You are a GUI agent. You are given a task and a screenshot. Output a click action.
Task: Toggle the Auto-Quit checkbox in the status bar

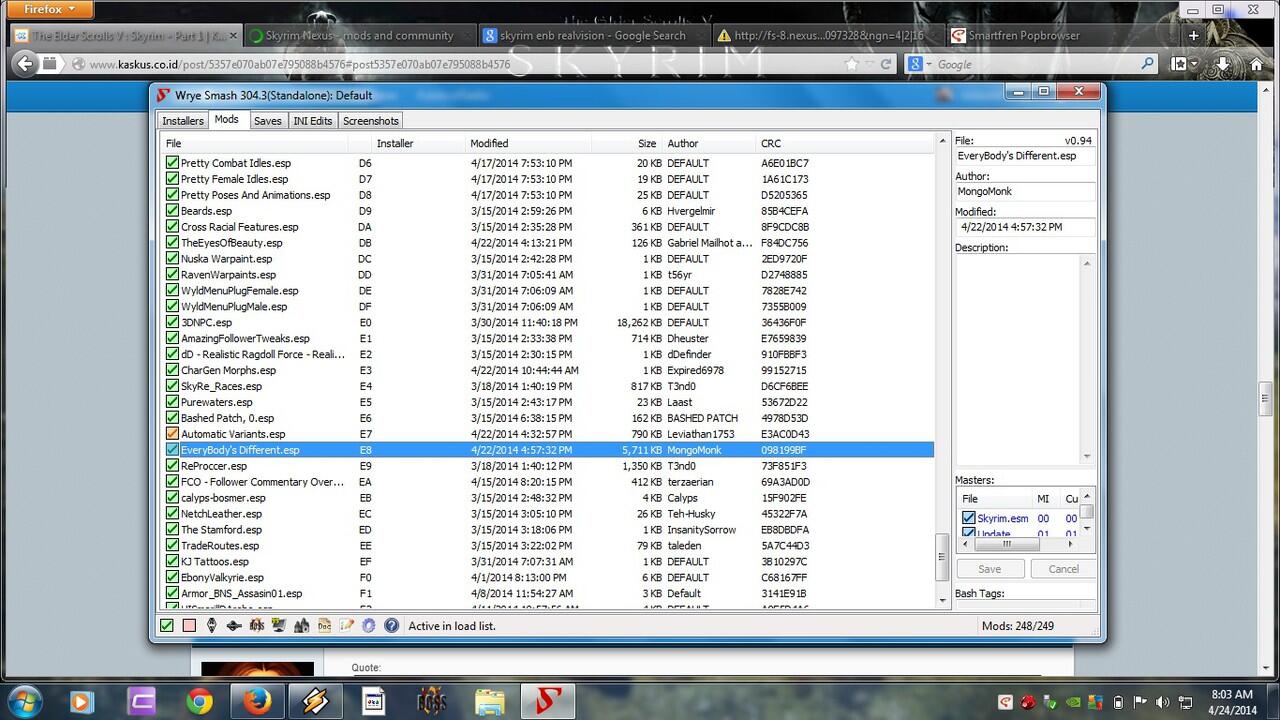pyautogui.click(x=167, y=625)
